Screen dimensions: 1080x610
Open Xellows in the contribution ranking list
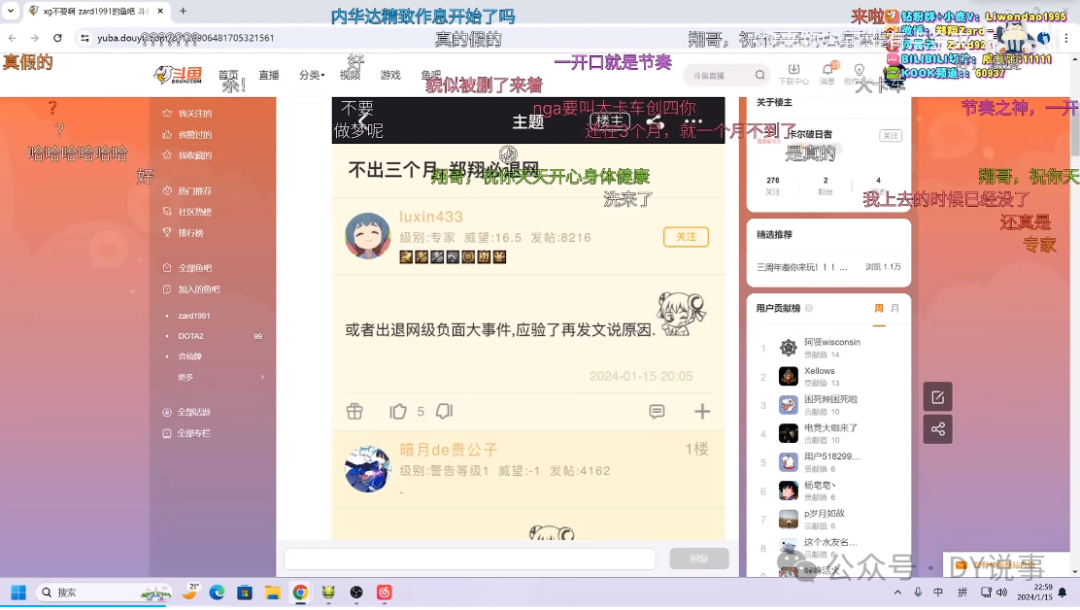819,370
